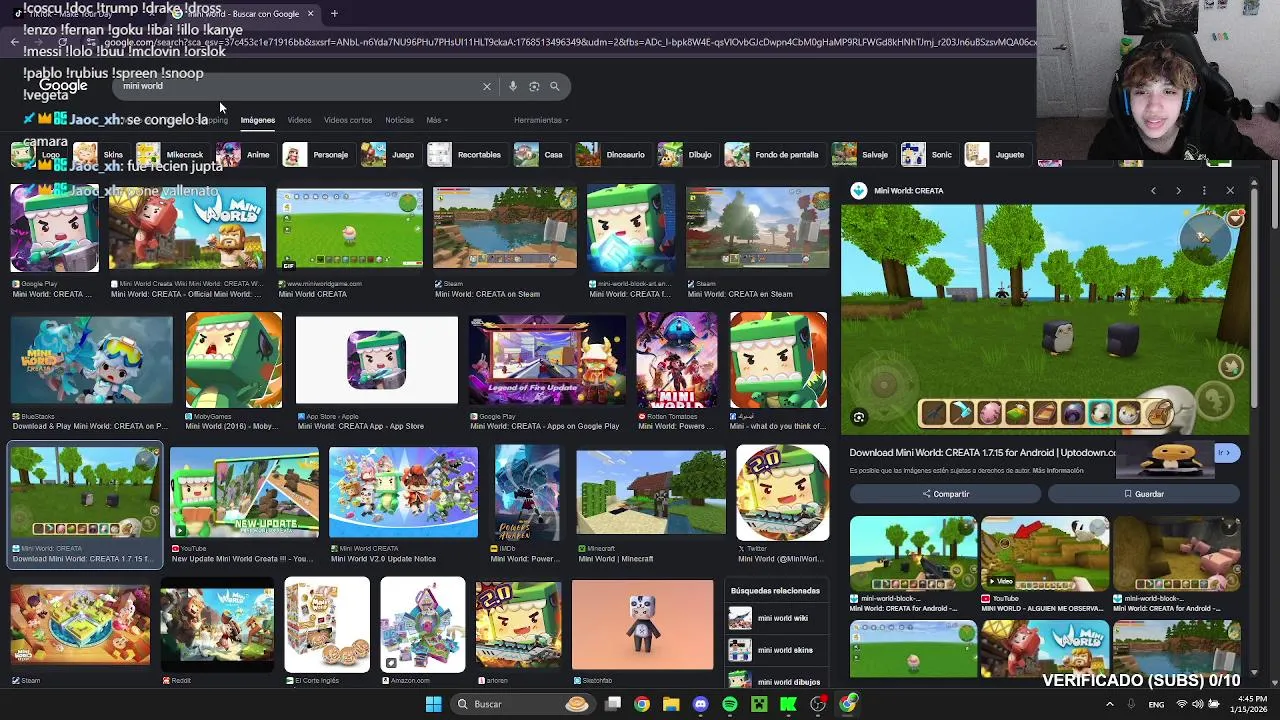Go to next image in the preview panel
Image resolution: width=1280 pixels, height=720 pixels.
pos(1178,190)
